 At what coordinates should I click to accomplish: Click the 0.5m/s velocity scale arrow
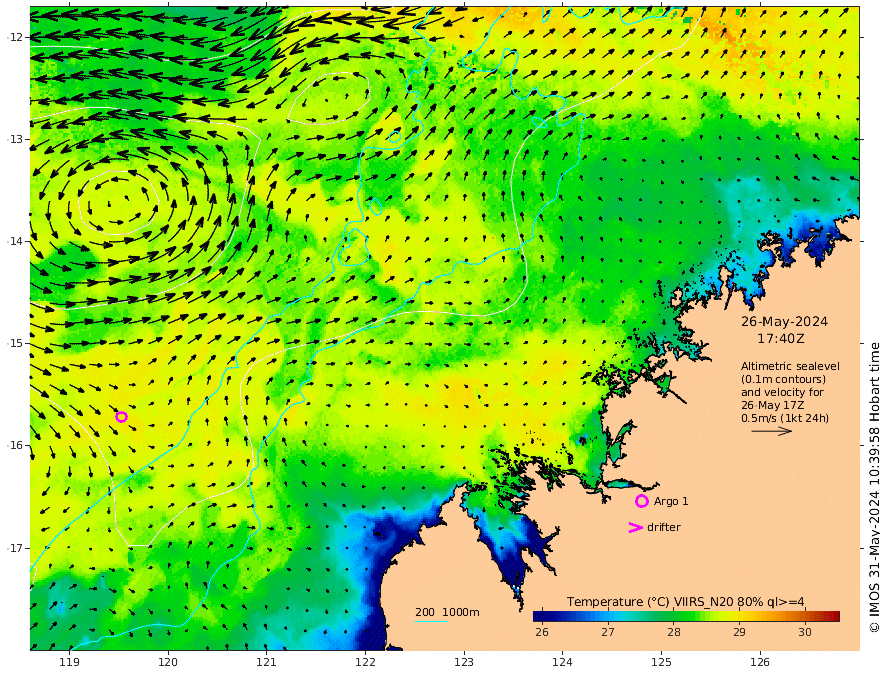click(x=771, y=431)
